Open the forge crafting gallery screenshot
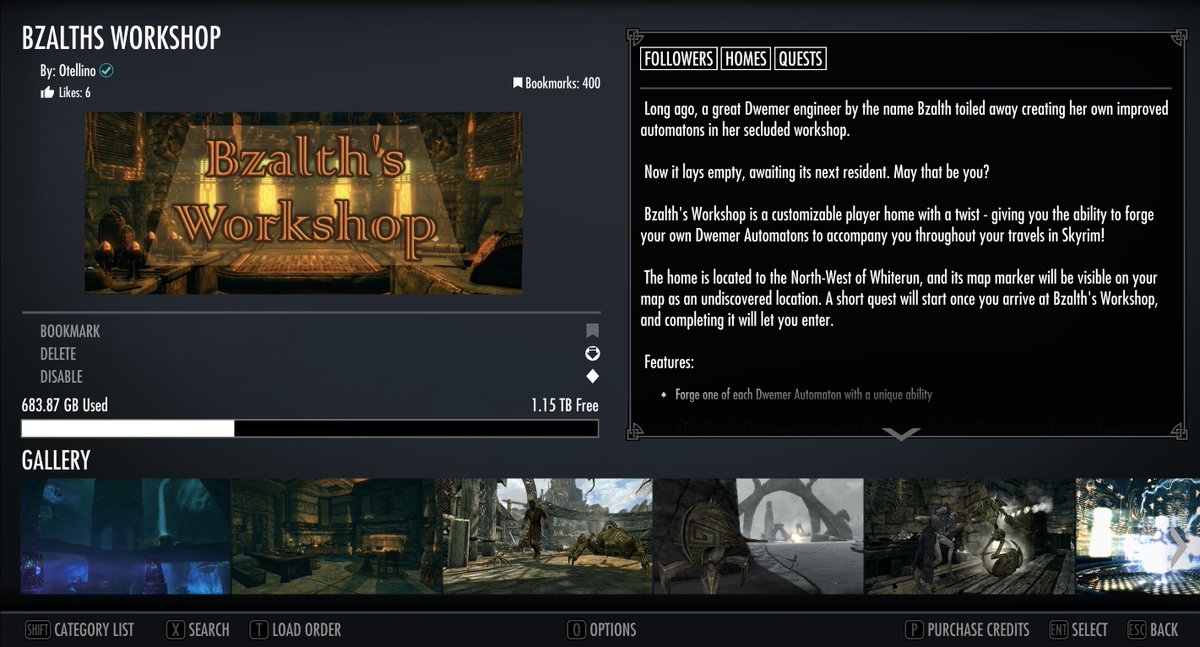1200x647 pixels. [x=969, y=536]
